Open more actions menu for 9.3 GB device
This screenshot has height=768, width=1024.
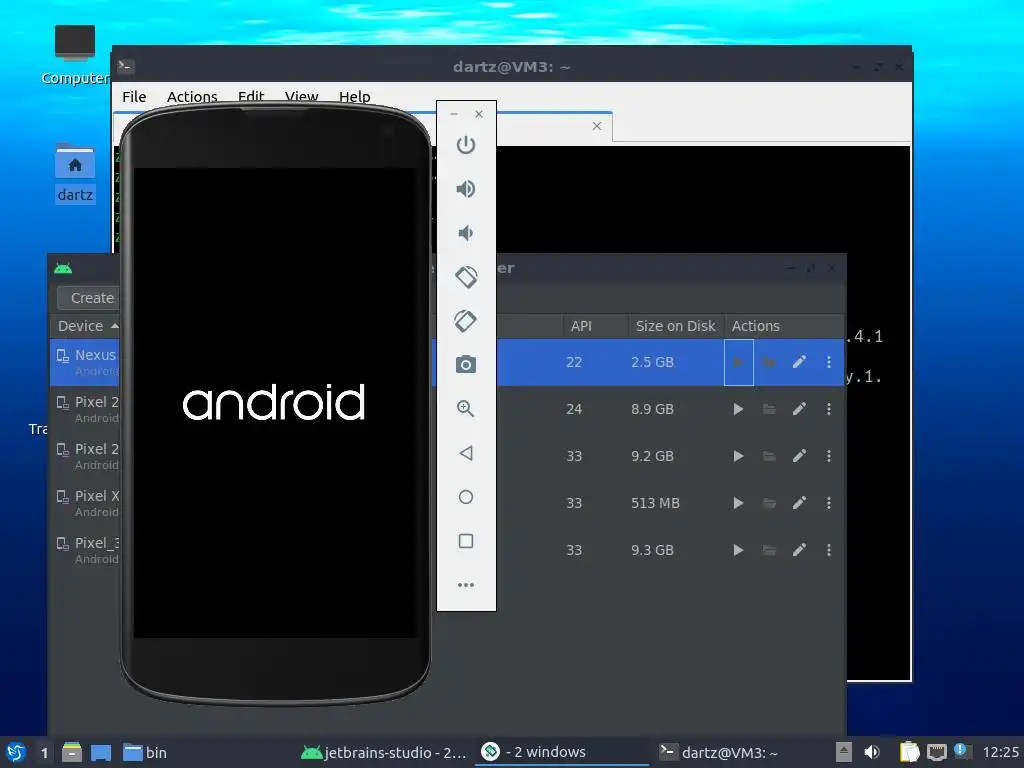(x=829, y=550)
